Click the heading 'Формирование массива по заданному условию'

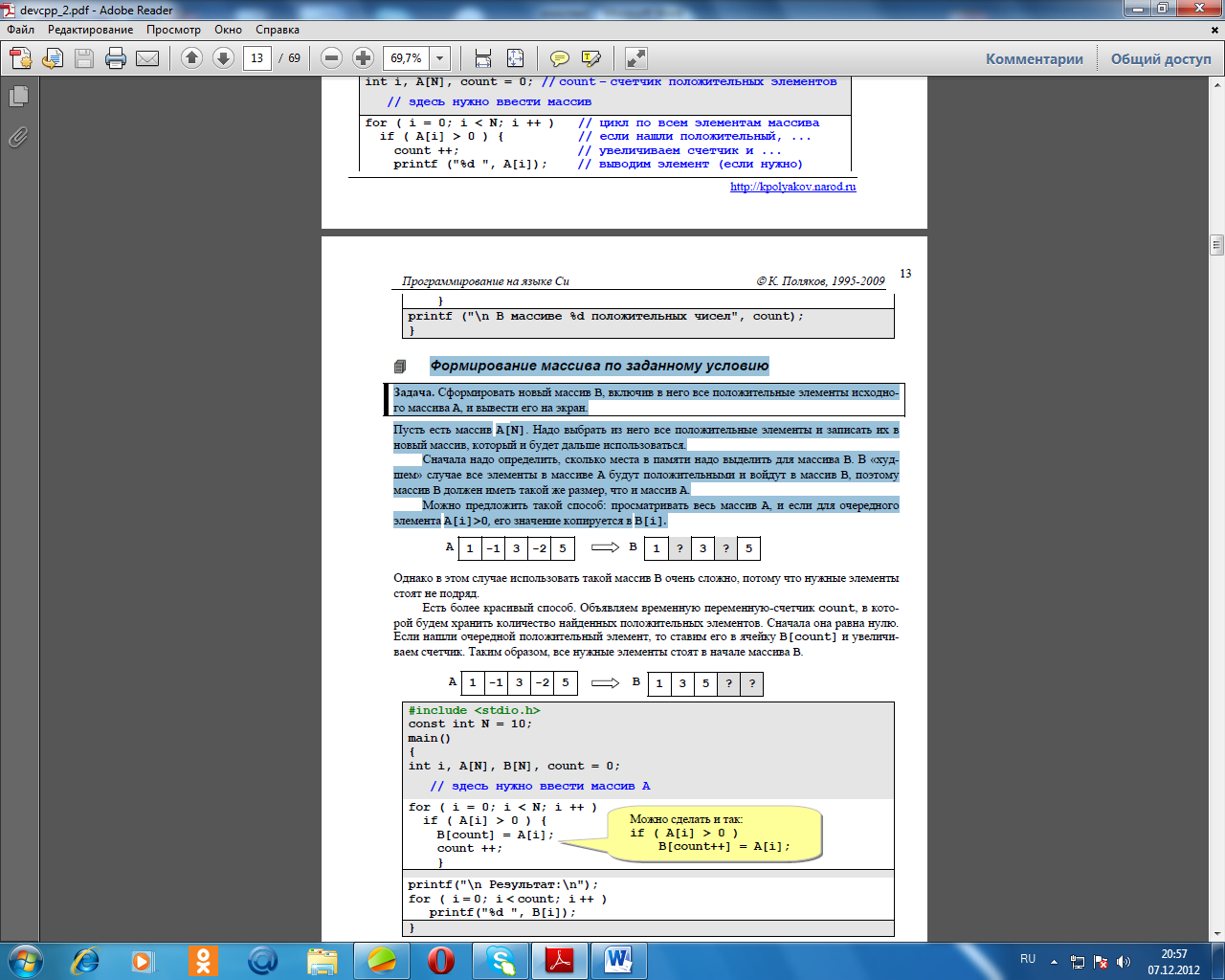[599, 366]
